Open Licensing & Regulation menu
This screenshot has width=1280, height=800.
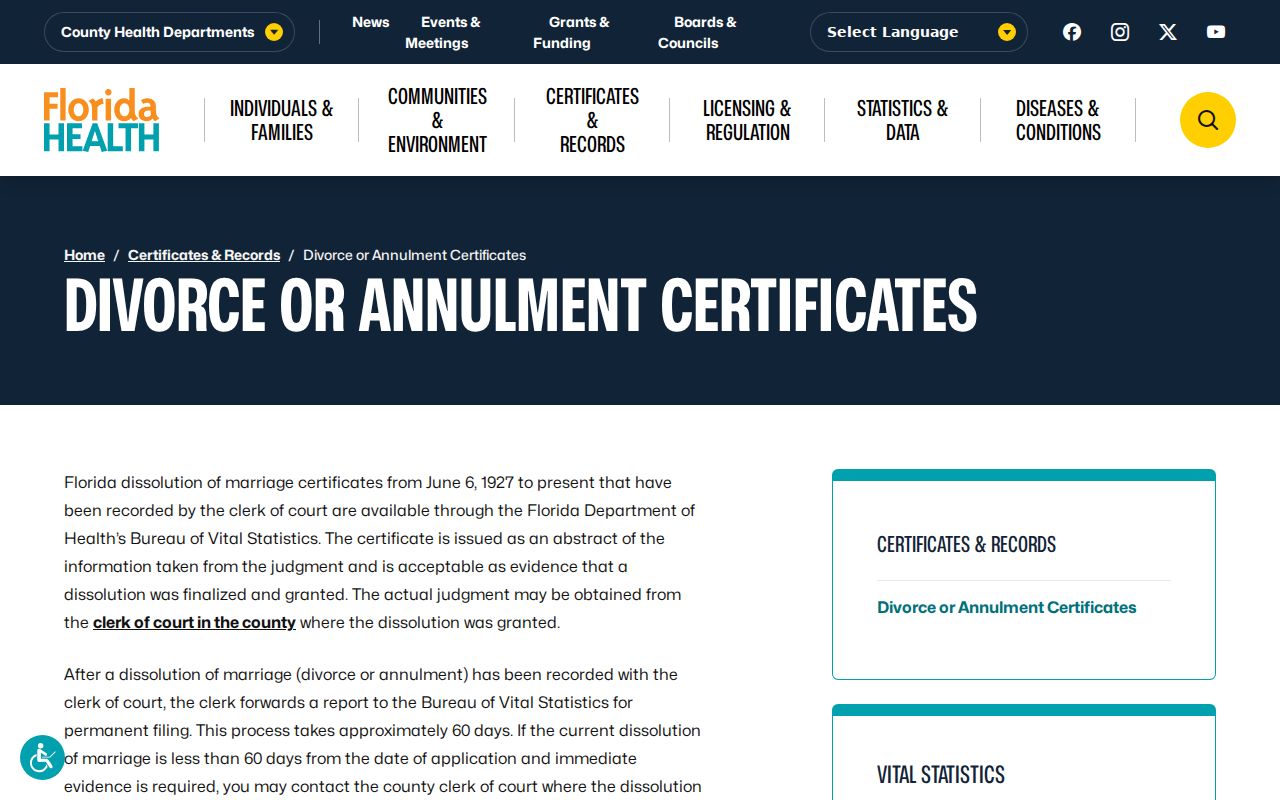pos(747,120)
